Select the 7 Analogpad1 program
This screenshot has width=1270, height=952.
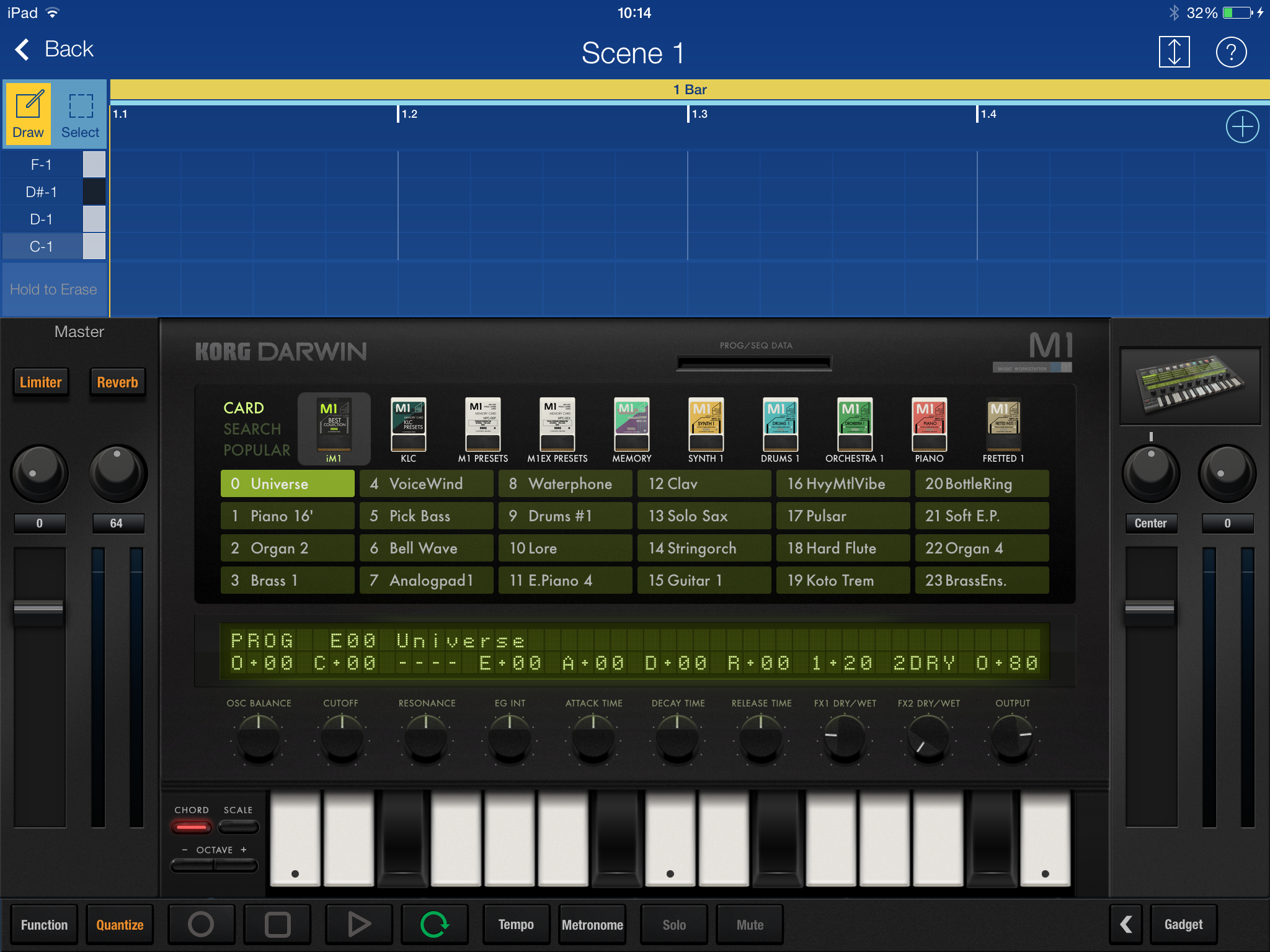click(x=427, y=580)
